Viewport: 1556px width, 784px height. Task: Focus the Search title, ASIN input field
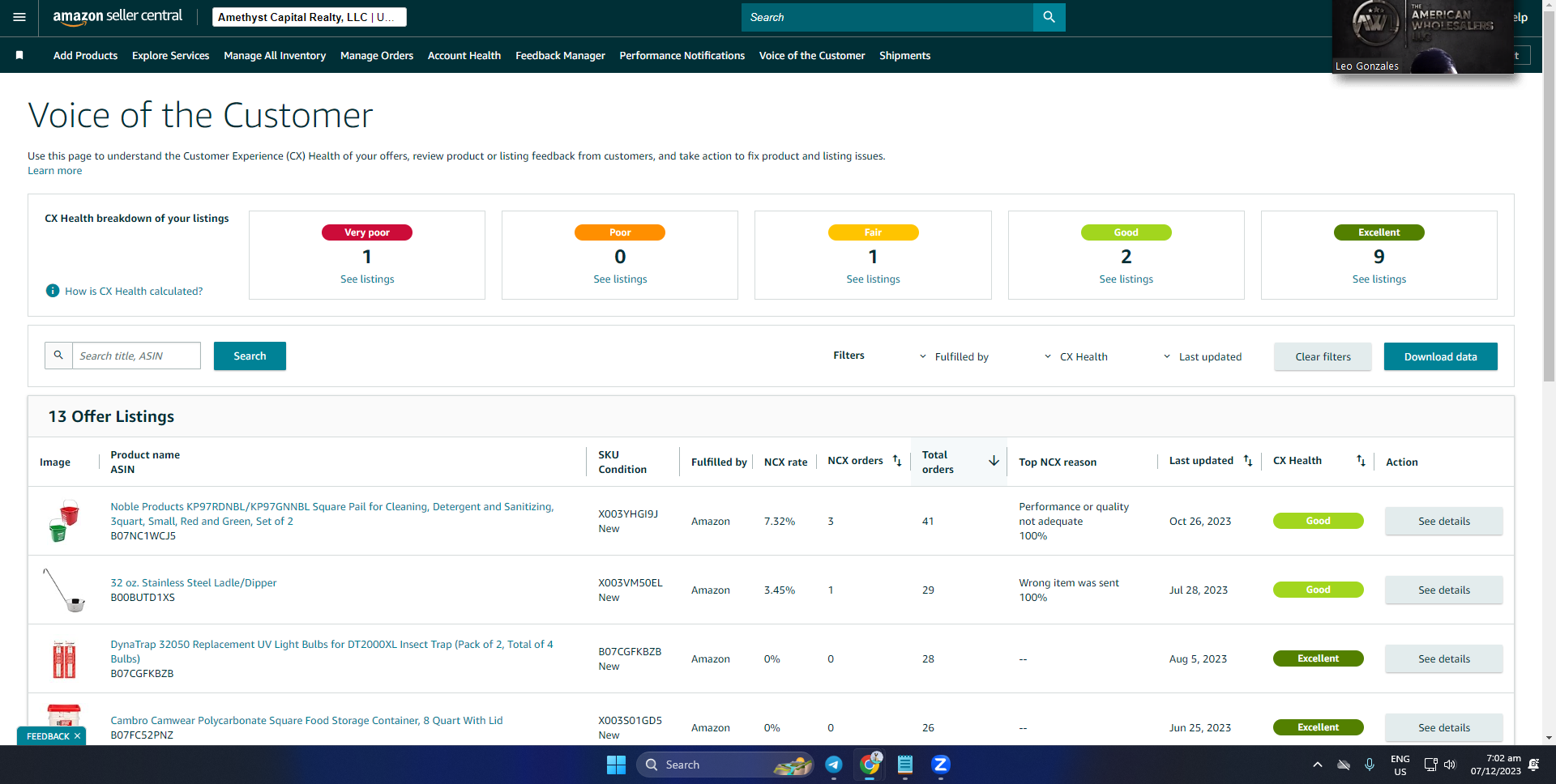(x=136, y=356)
